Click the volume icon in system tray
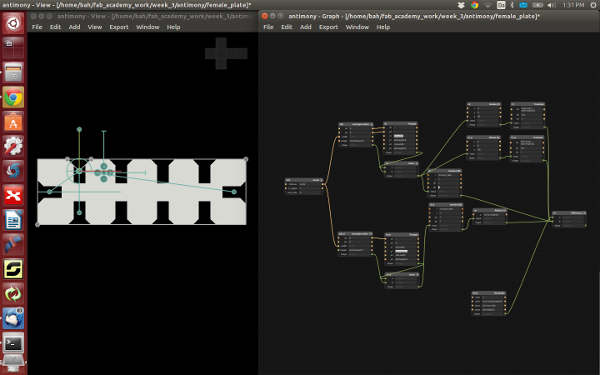Screen dimensions: 600x375 tap(551, 5)
